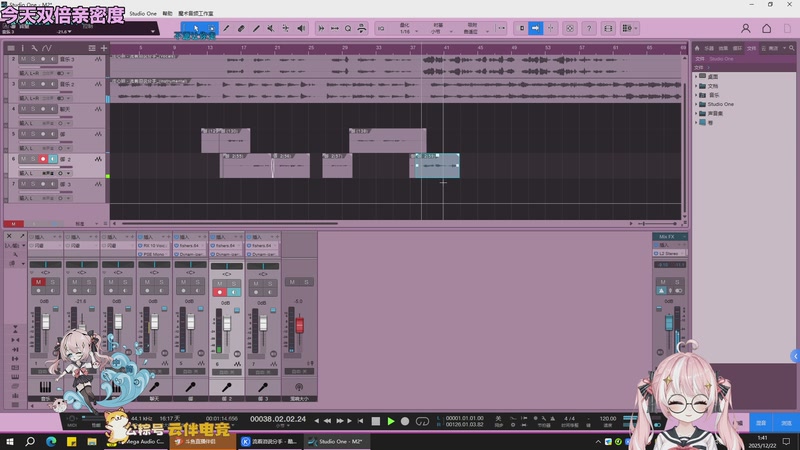Solo track 3 音乐 2 in track list
Viewport: 800px width, 450px height.
click(x=33, y=84)
